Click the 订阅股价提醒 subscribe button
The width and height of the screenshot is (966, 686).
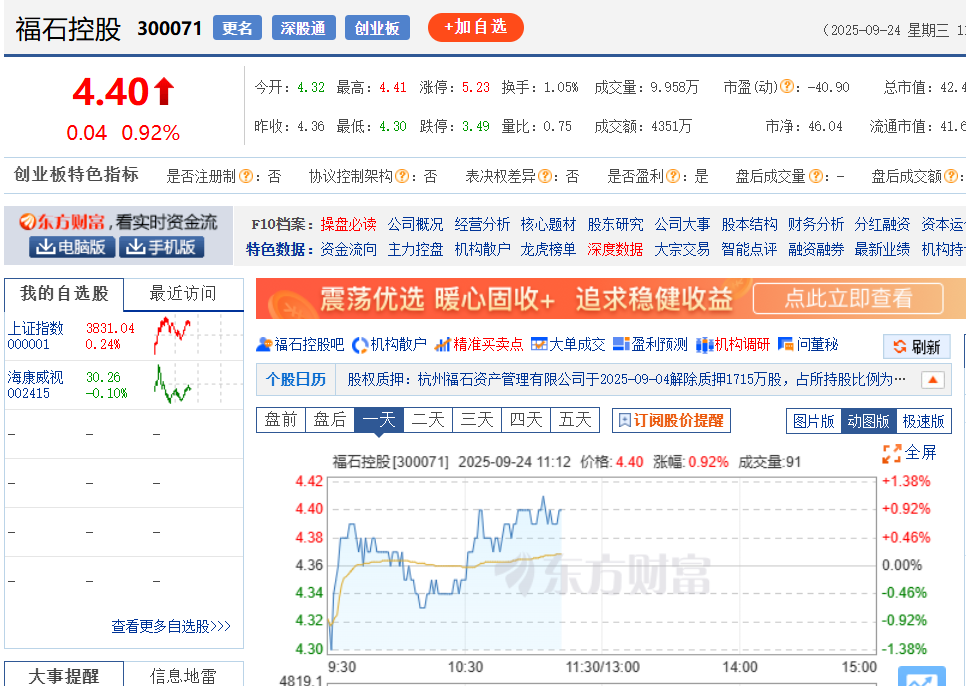[x=672, y=421]
